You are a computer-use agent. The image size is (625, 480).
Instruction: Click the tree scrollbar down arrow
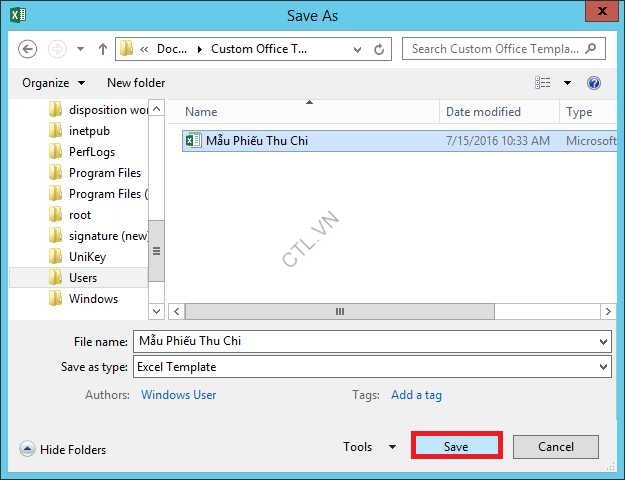click(x=156, y=311)
